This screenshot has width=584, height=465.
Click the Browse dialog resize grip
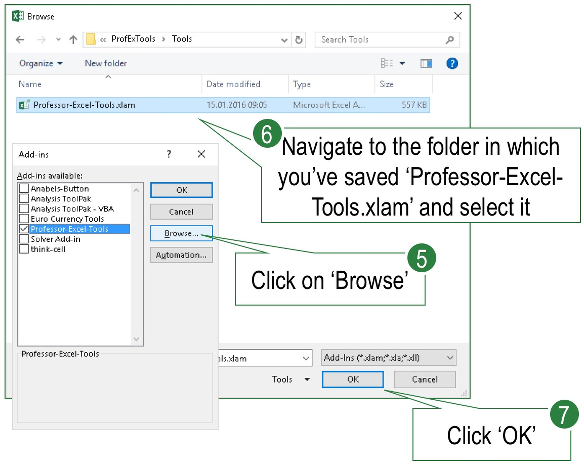click(464, 393)
